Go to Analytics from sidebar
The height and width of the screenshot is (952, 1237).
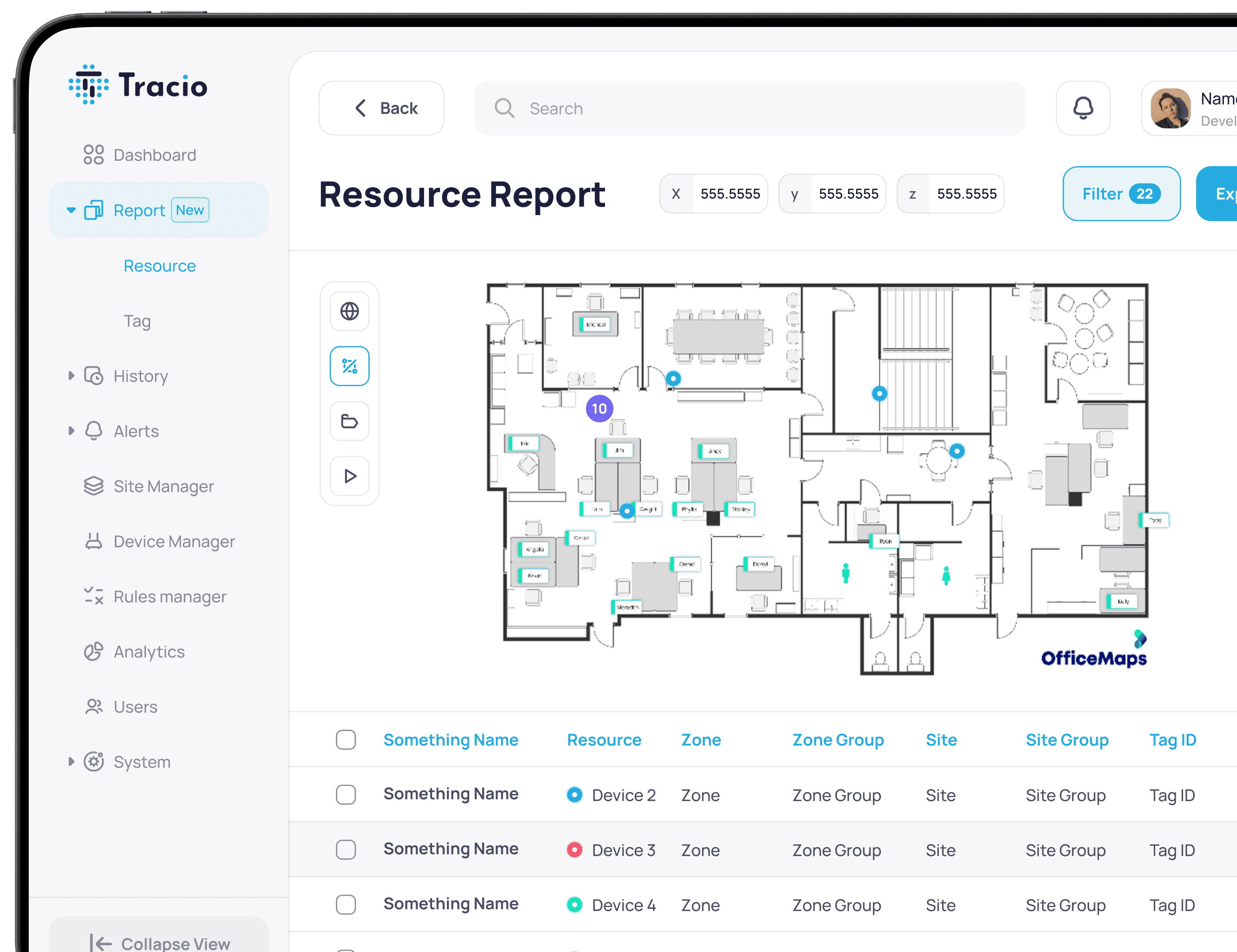point(149,652)
